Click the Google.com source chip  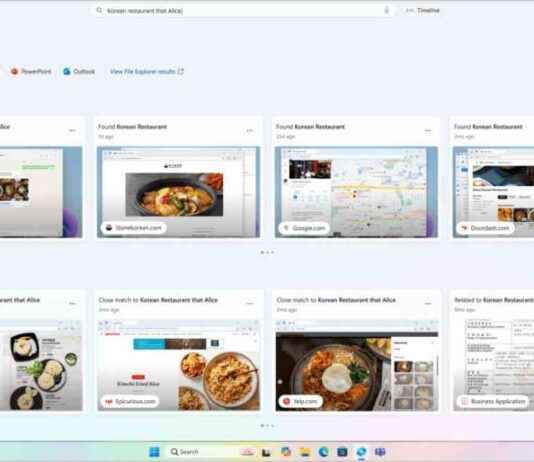[304, 228]
